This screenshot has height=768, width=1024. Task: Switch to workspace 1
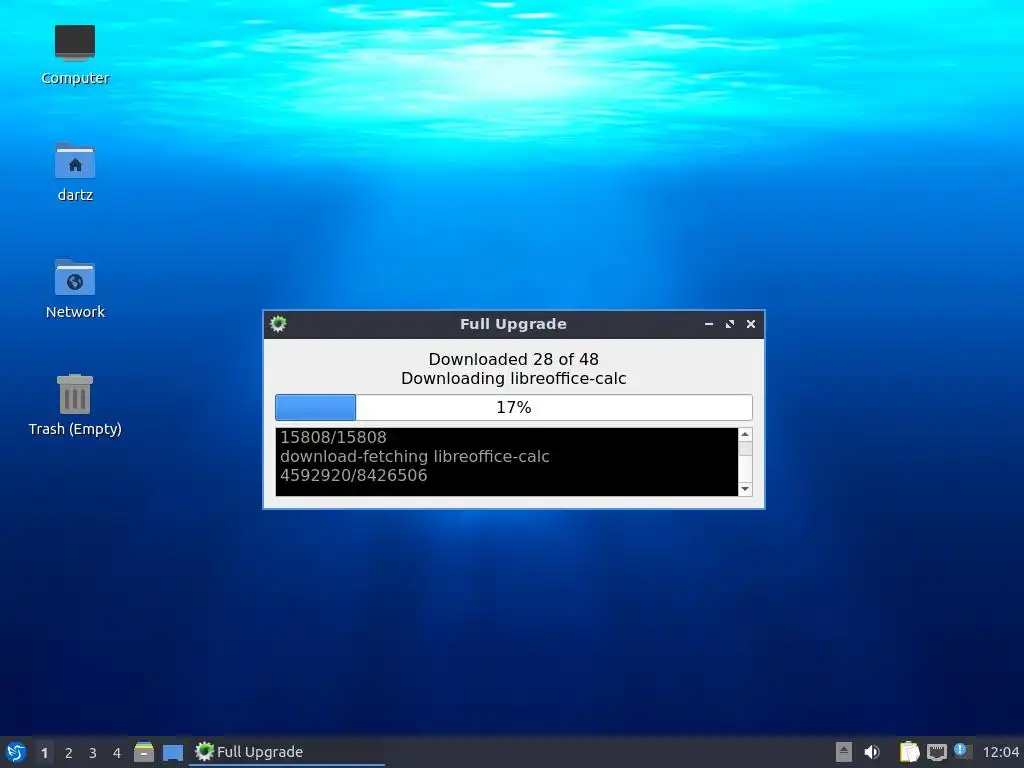(44, 753)
